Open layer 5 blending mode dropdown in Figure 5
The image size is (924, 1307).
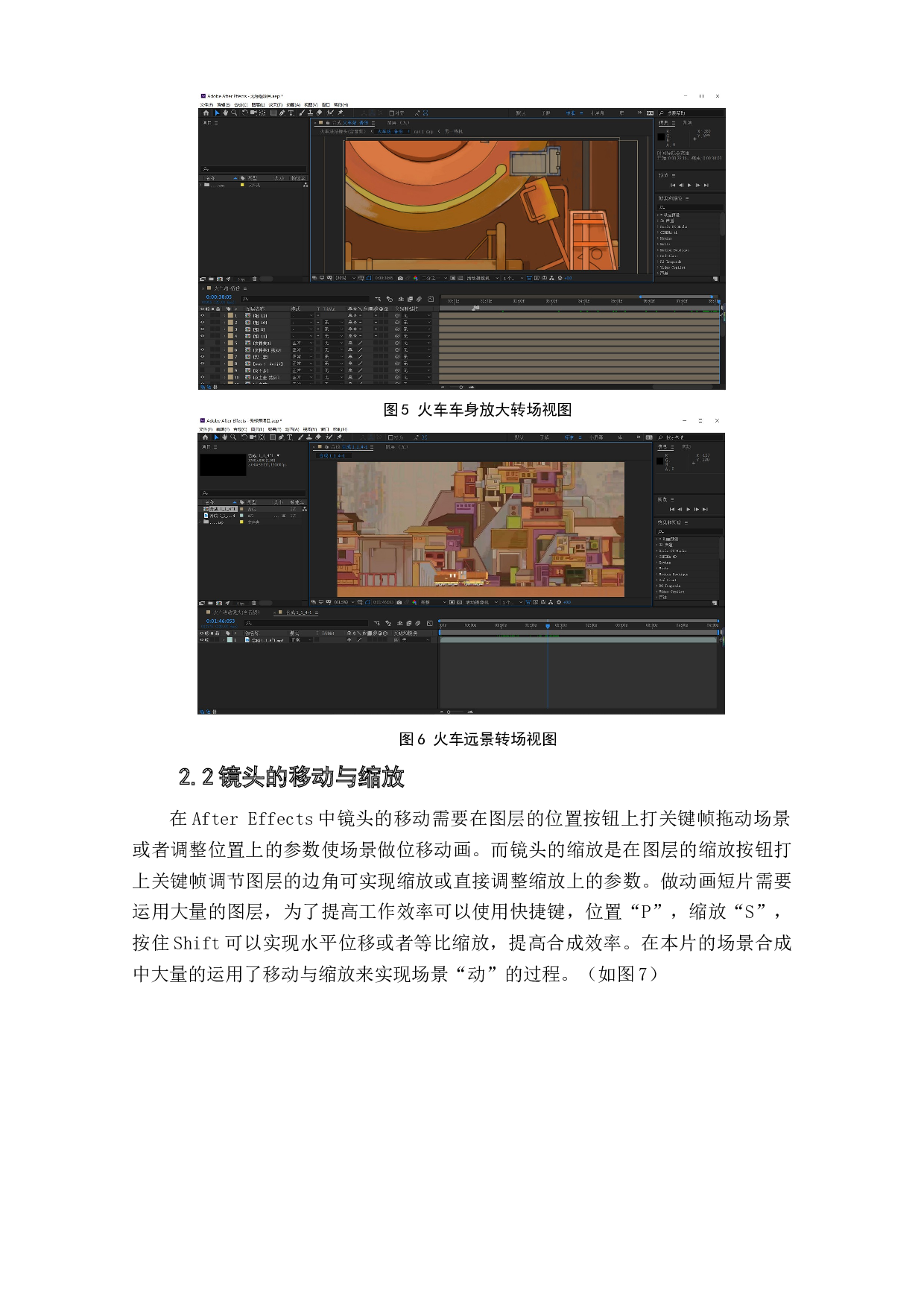coord(302,343)
